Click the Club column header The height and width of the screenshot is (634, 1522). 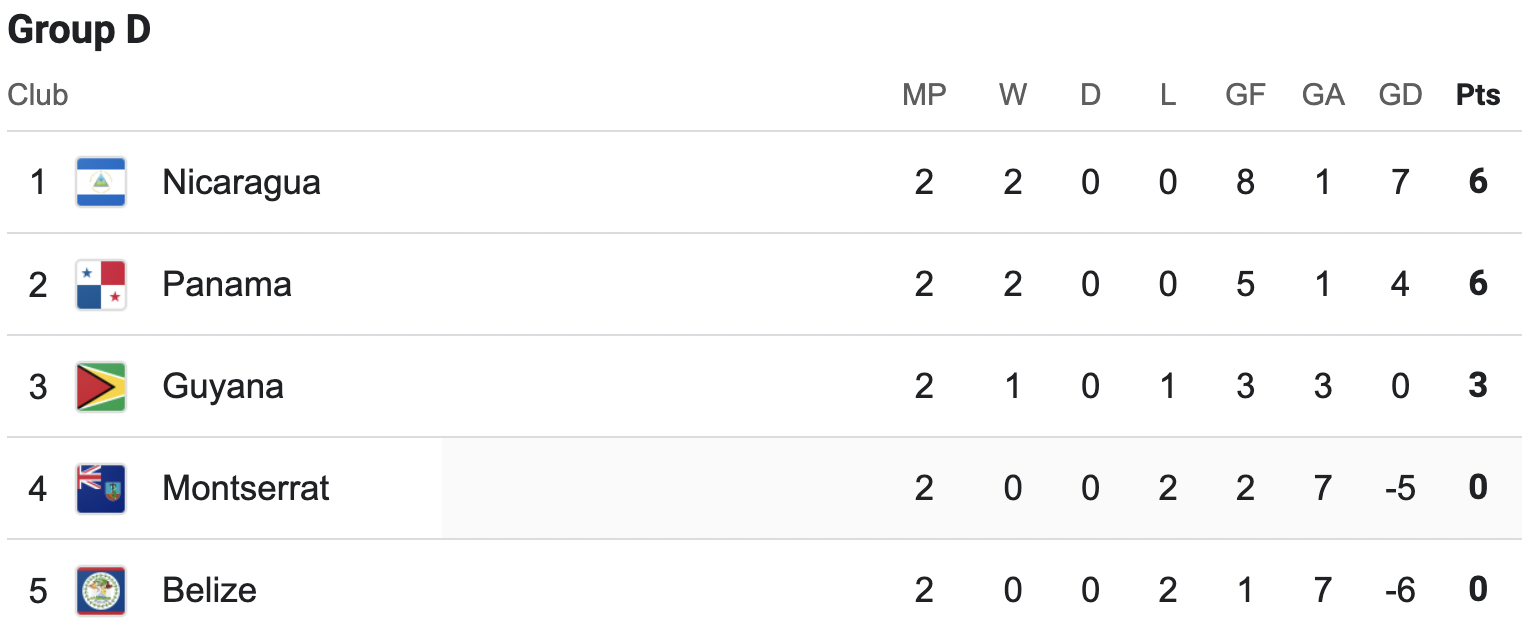coord(38,95)
